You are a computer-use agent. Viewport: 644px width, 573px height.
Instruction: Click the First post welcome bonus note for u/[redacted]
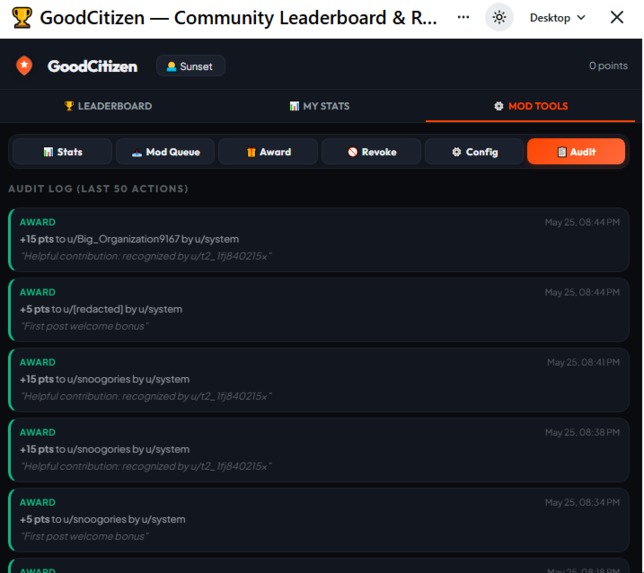[84, 327]
